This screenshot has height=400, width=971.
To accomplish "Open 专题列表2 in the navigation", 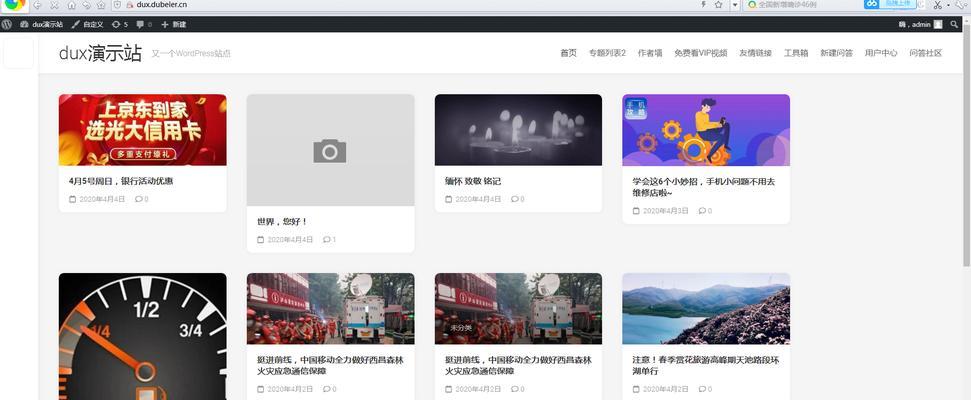I will 607,53.
